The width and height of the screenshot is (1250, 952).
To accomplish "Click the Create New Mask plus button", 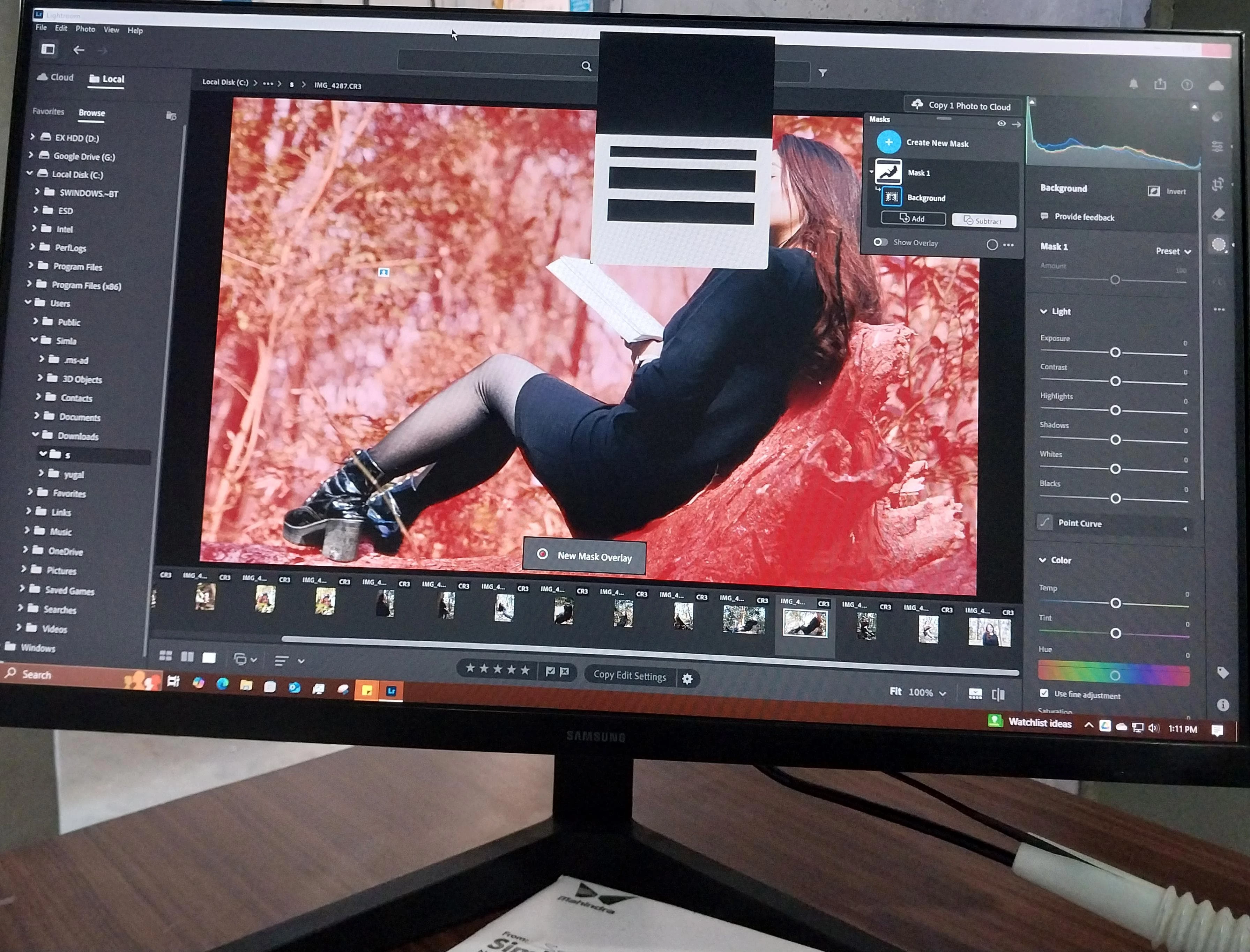I will coord(888,142).
